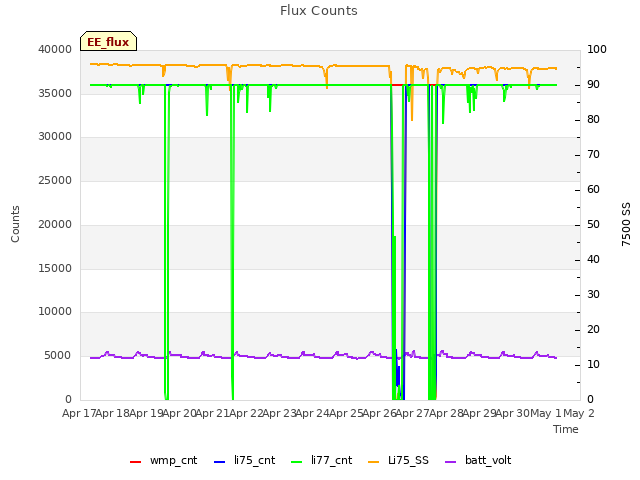This screenshot has width=640, height=480.
Task: Click the 40000 y-axis tick label
Action: point(55,49)
